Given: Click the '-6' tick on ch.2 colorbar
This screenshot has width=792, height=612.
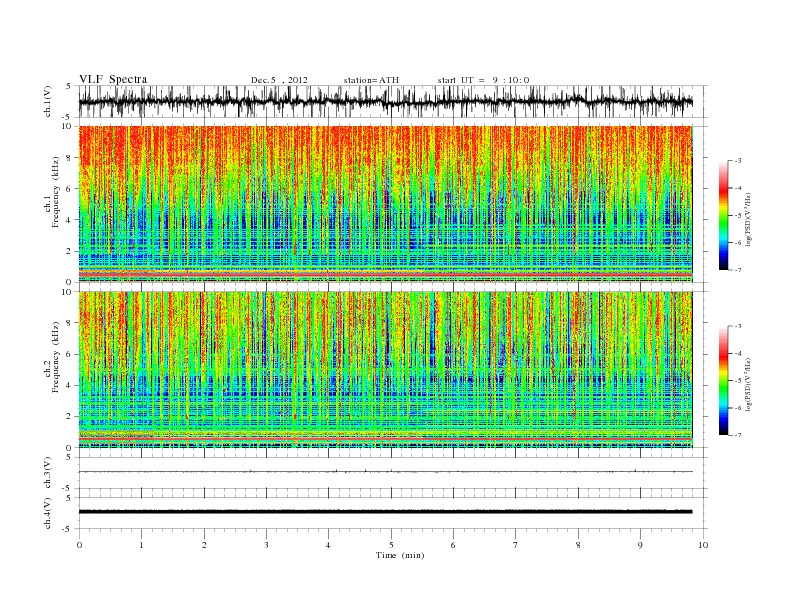Looking at the screenshot, I should 738,408.
